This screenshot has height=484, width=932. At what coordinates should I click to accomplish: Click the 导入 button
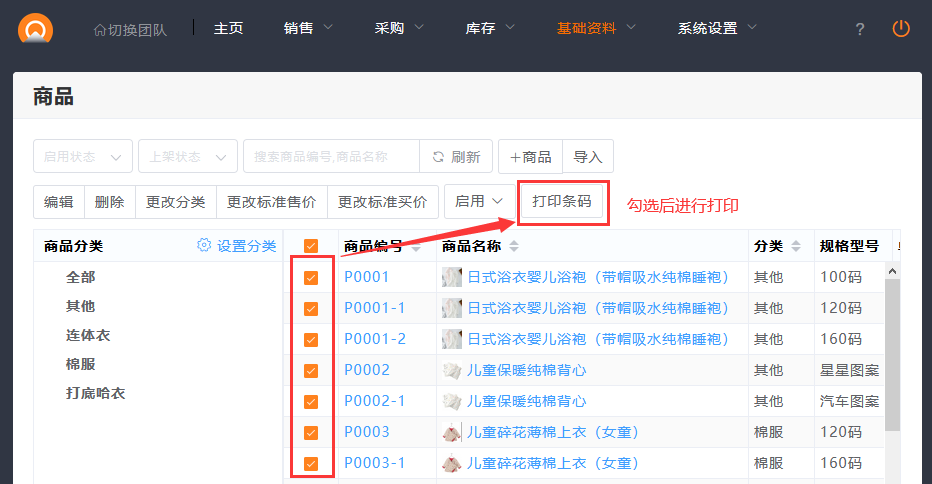tap(588, 157)
